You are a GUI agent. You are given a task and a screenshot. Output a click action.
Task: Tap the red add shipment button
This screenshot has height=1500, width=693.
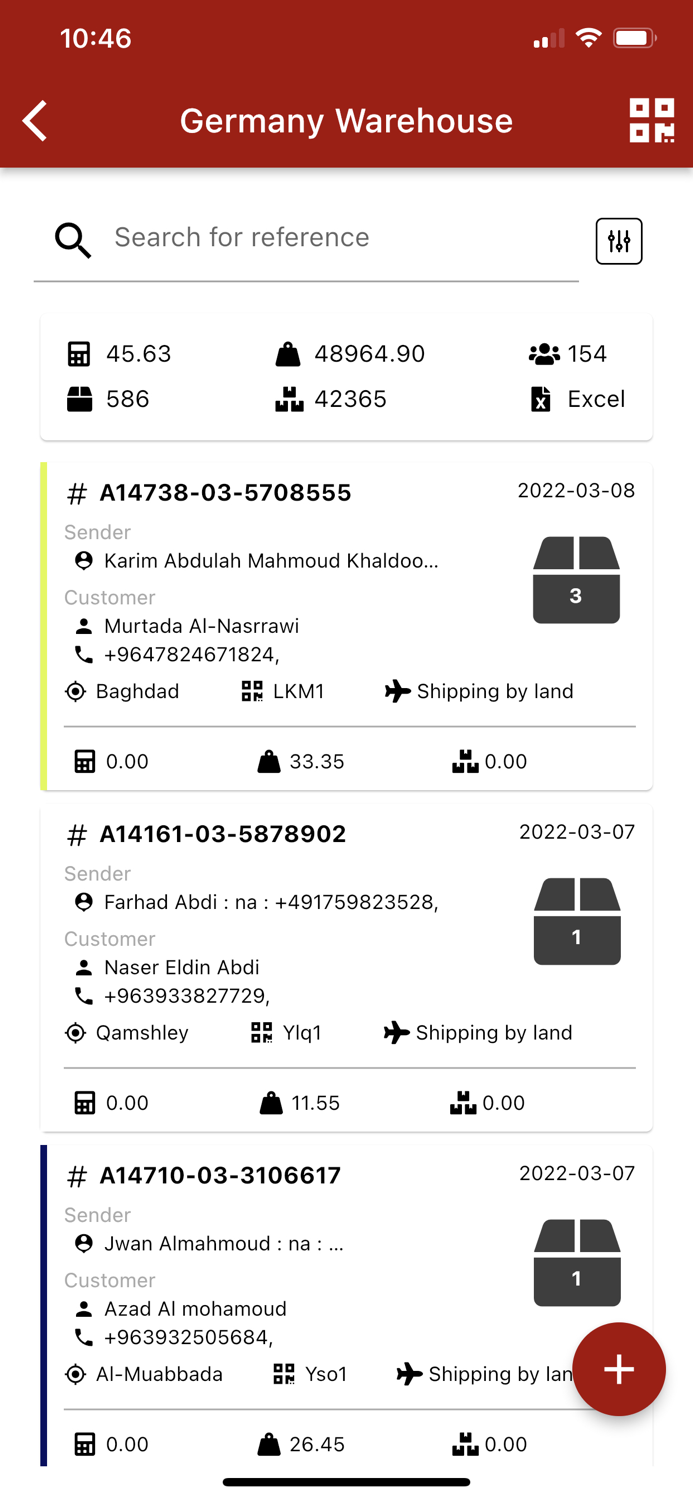pyautogui.click(x=619, y=1369)
